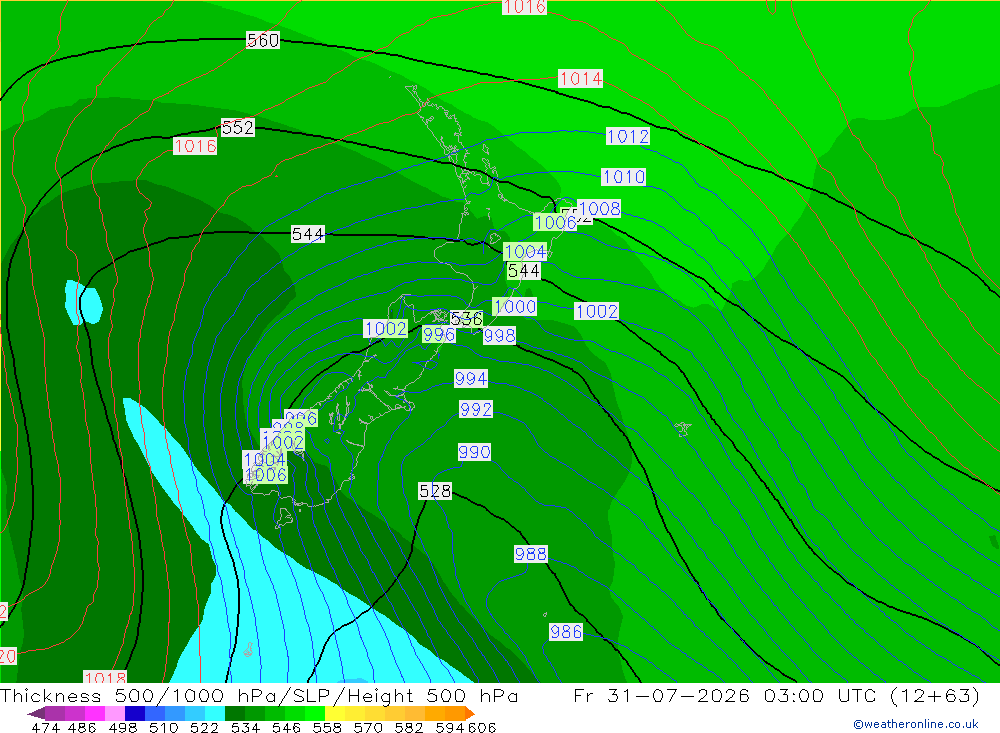Click the legend value 546
The width and height of the screenshot is (1000, 733).
pyautogui.click(x=286, y=727)
